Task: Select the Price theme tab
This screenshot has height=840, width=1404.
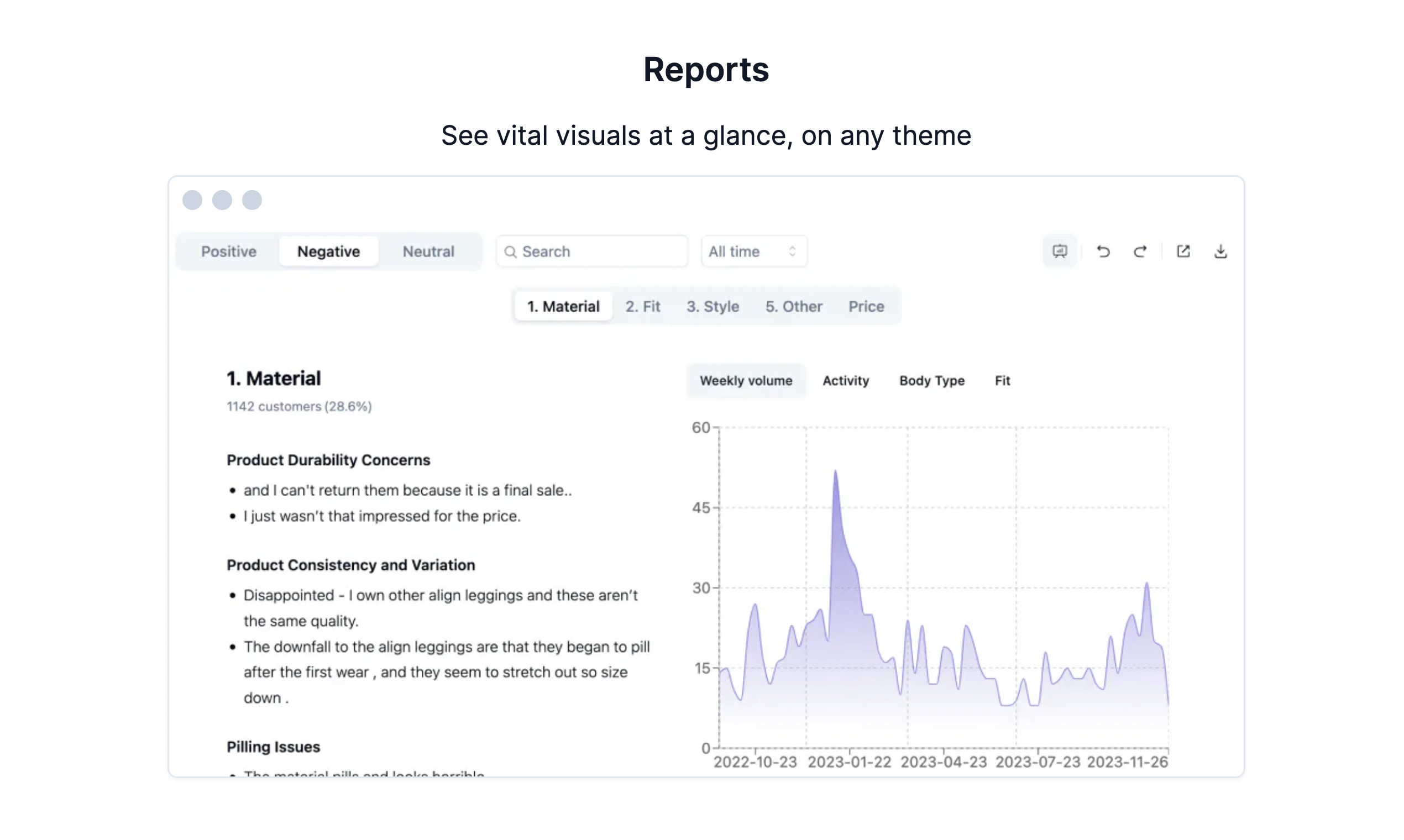Action: tap(866, 307)
